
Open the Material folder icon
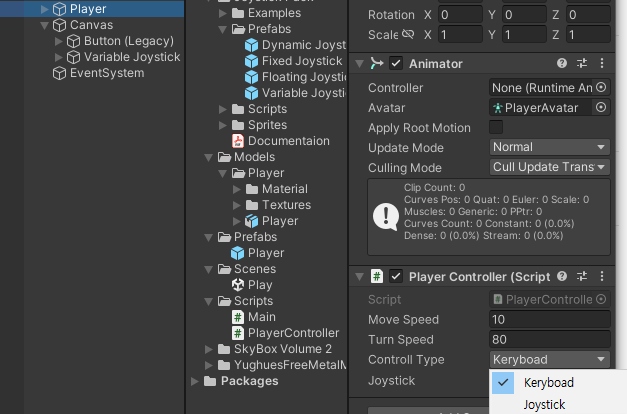(252, 189)
